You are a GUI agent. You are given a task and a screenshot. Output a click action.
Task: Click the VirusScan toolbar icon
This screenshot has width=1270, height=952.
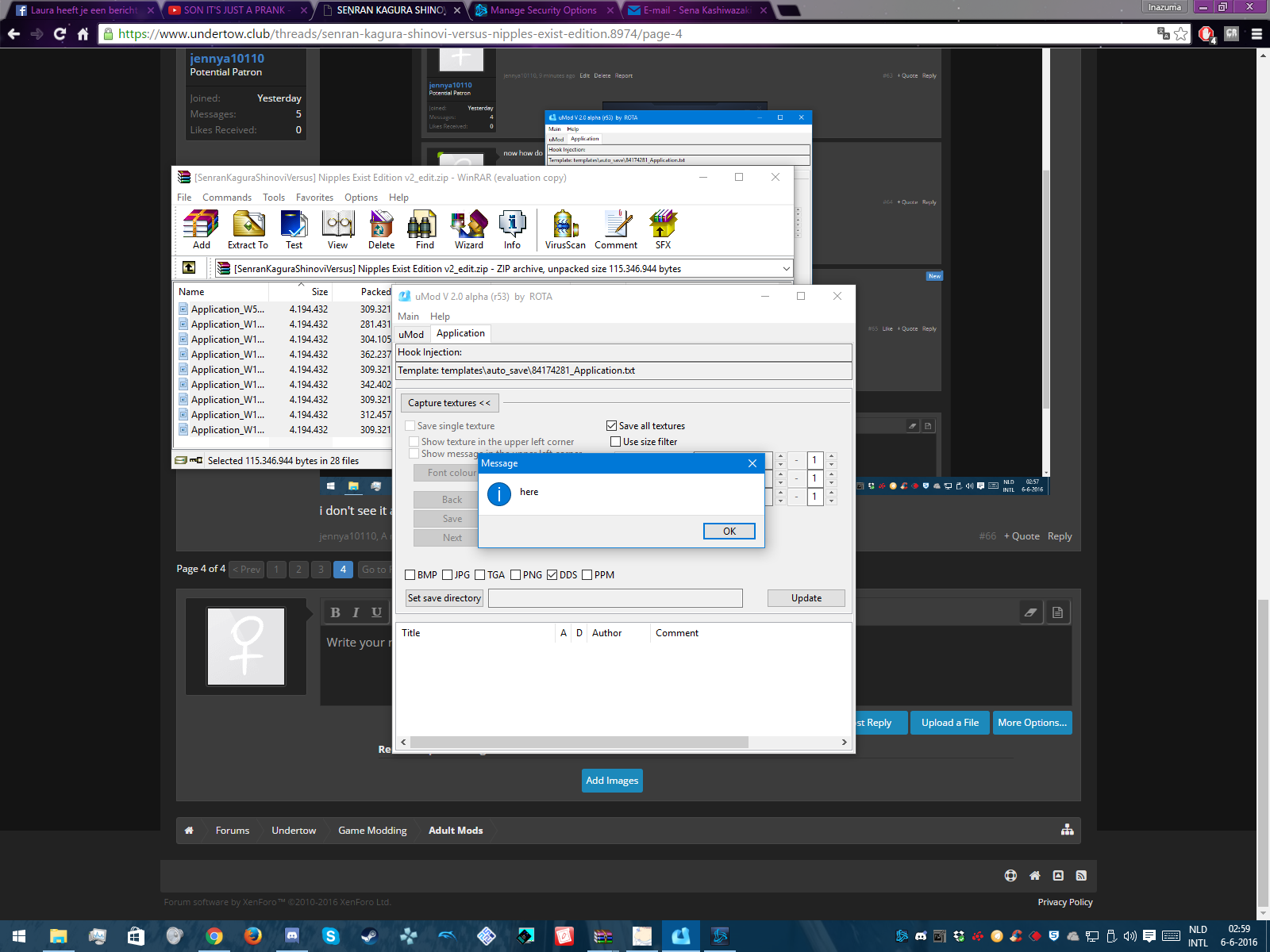point(565,228)
